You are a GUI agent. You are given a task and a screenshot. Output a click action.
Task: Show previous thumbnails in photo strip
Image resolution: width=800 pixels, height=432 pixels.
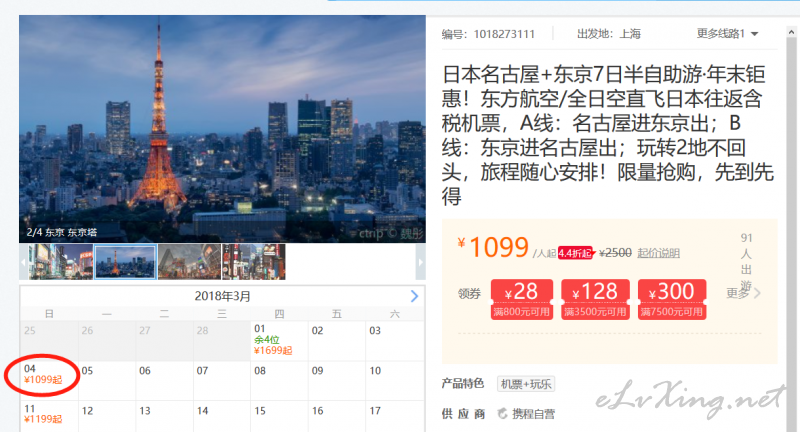(23, 262)
